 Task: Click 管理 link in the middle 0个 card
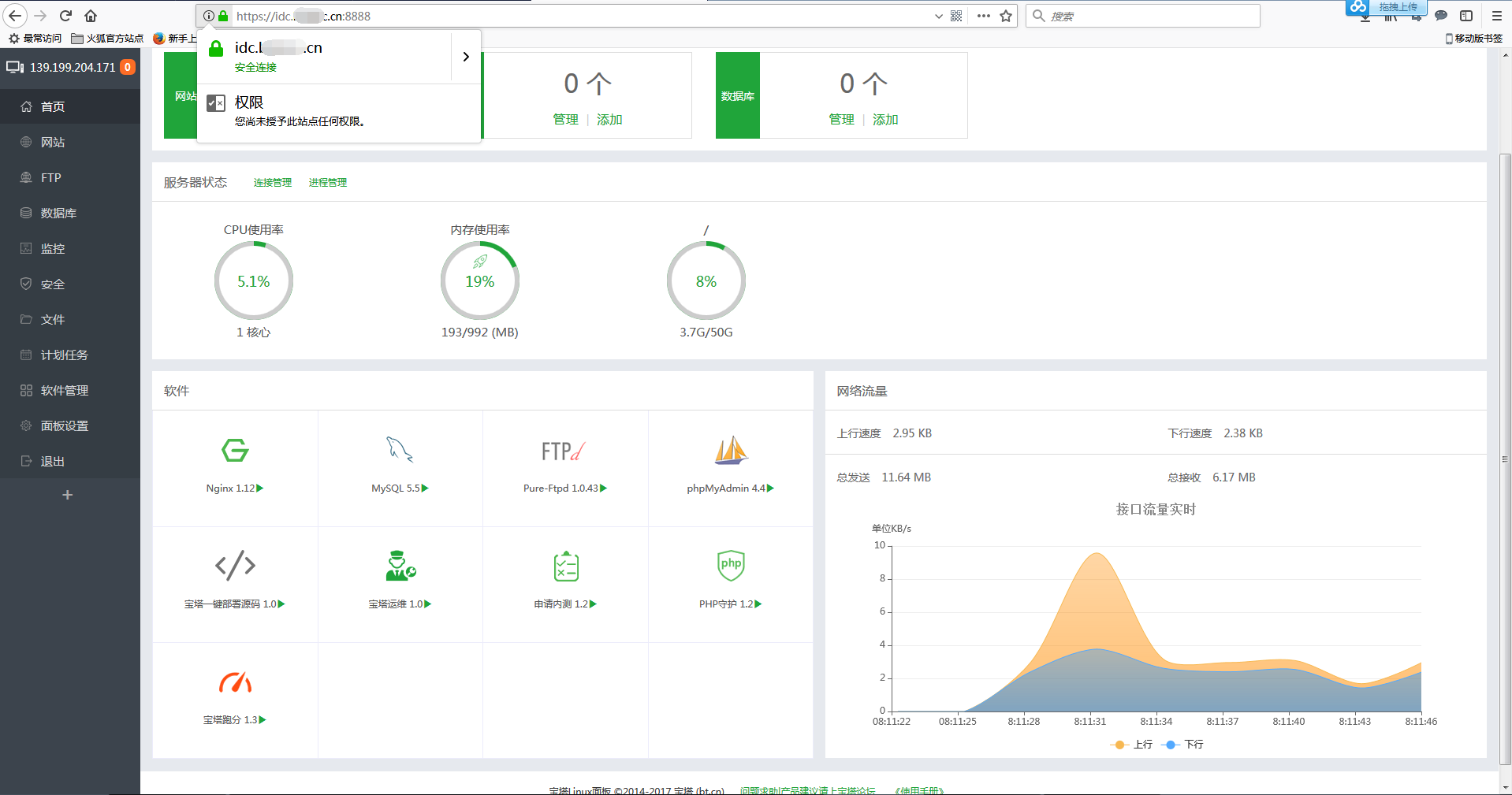(565, 120)
